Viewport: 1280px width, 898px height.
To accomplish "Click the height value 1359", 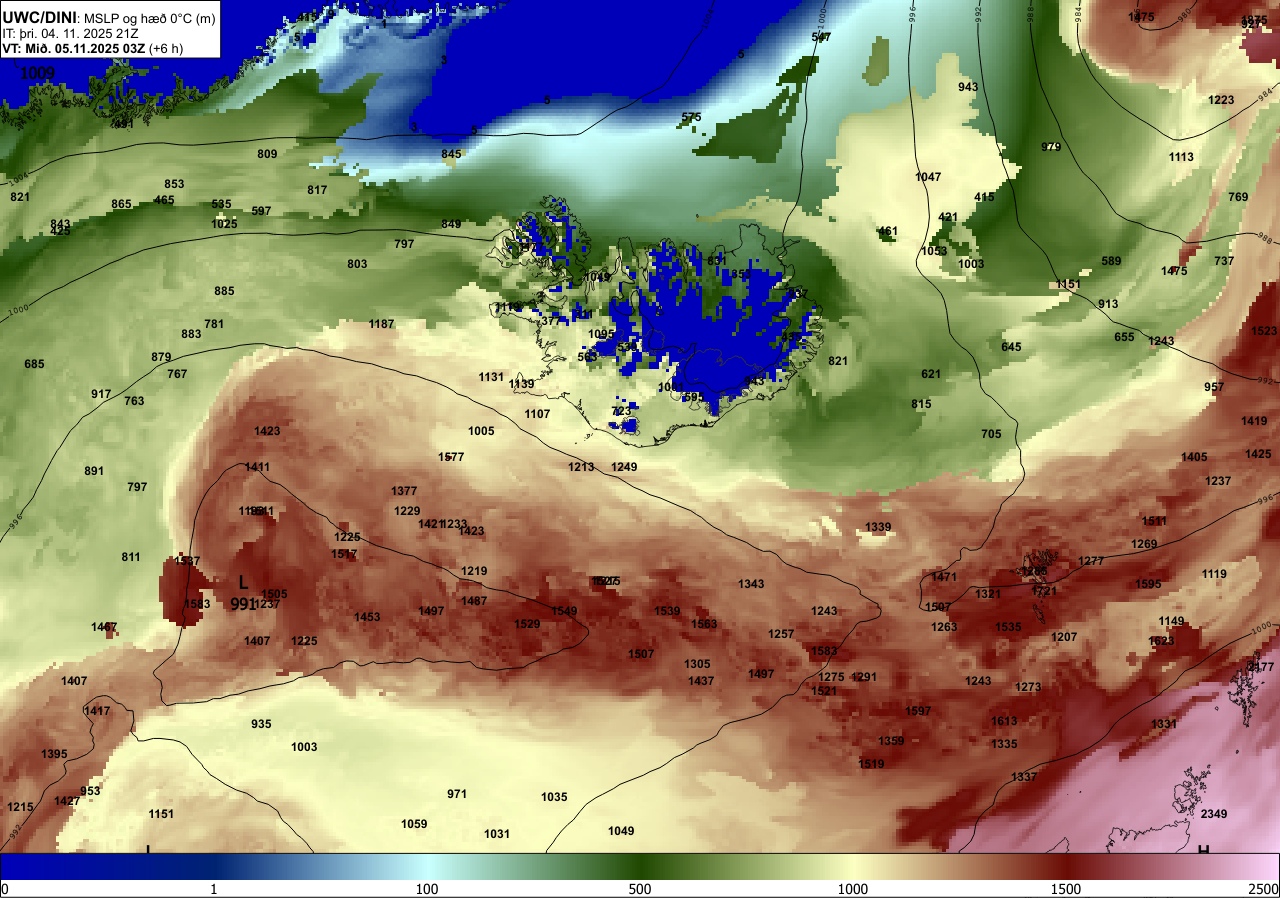I will click(x=891, y=741).
